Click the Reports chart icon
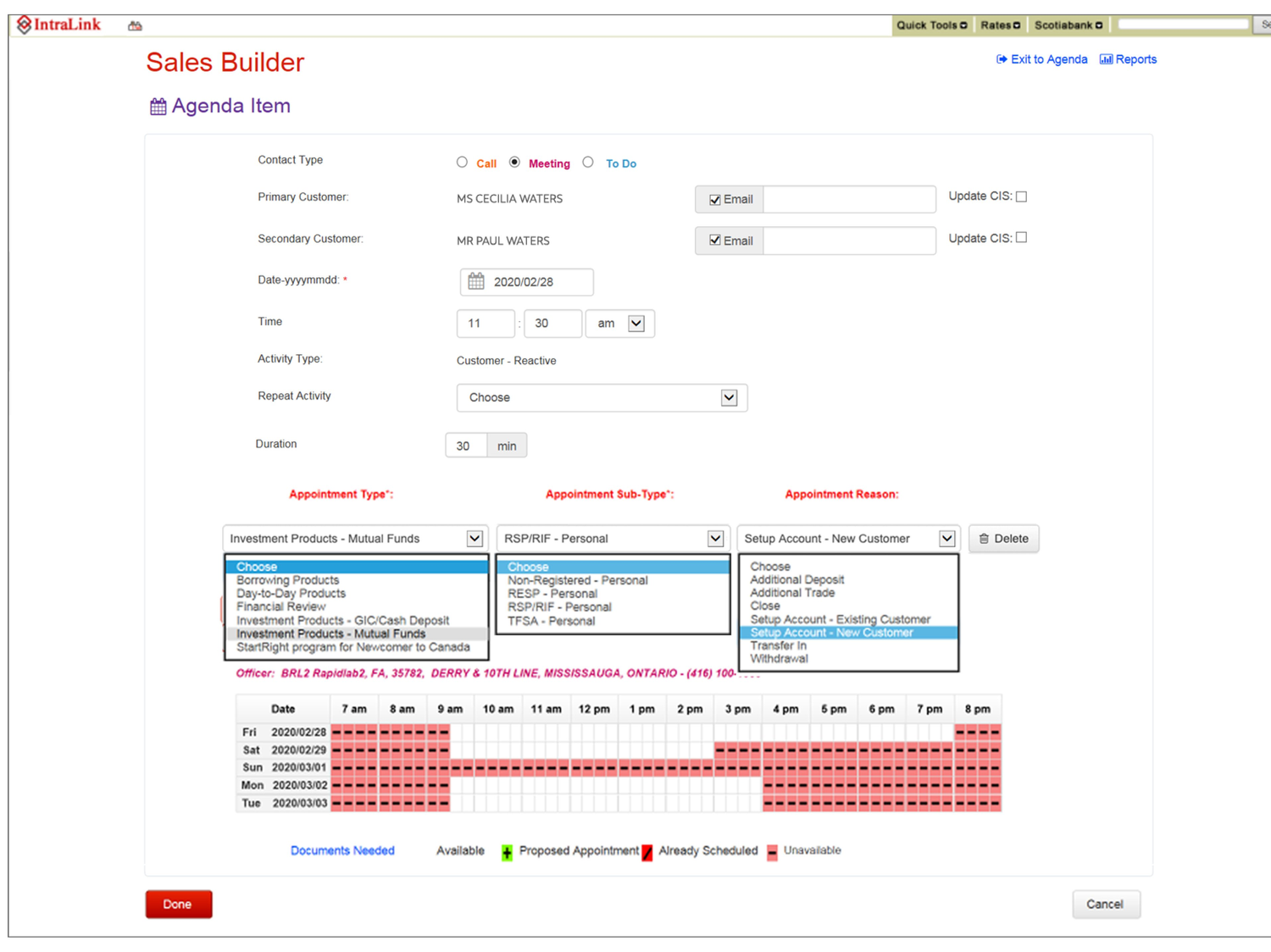This screenshot has width=1271, height=952. [x=1106, y=59]
